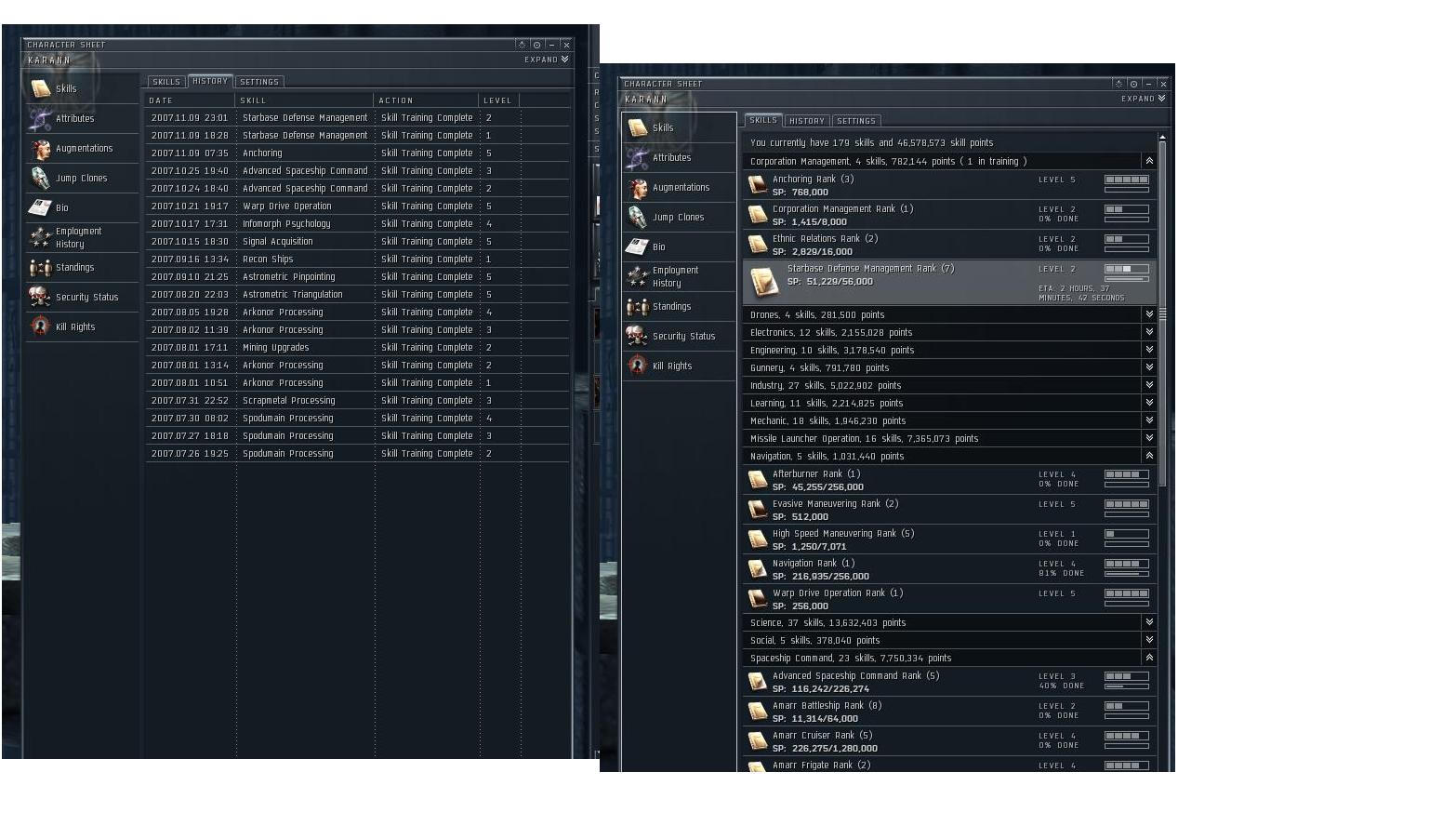
Task: Click the Ethnic Relations skill book icon
Action: 758,245
